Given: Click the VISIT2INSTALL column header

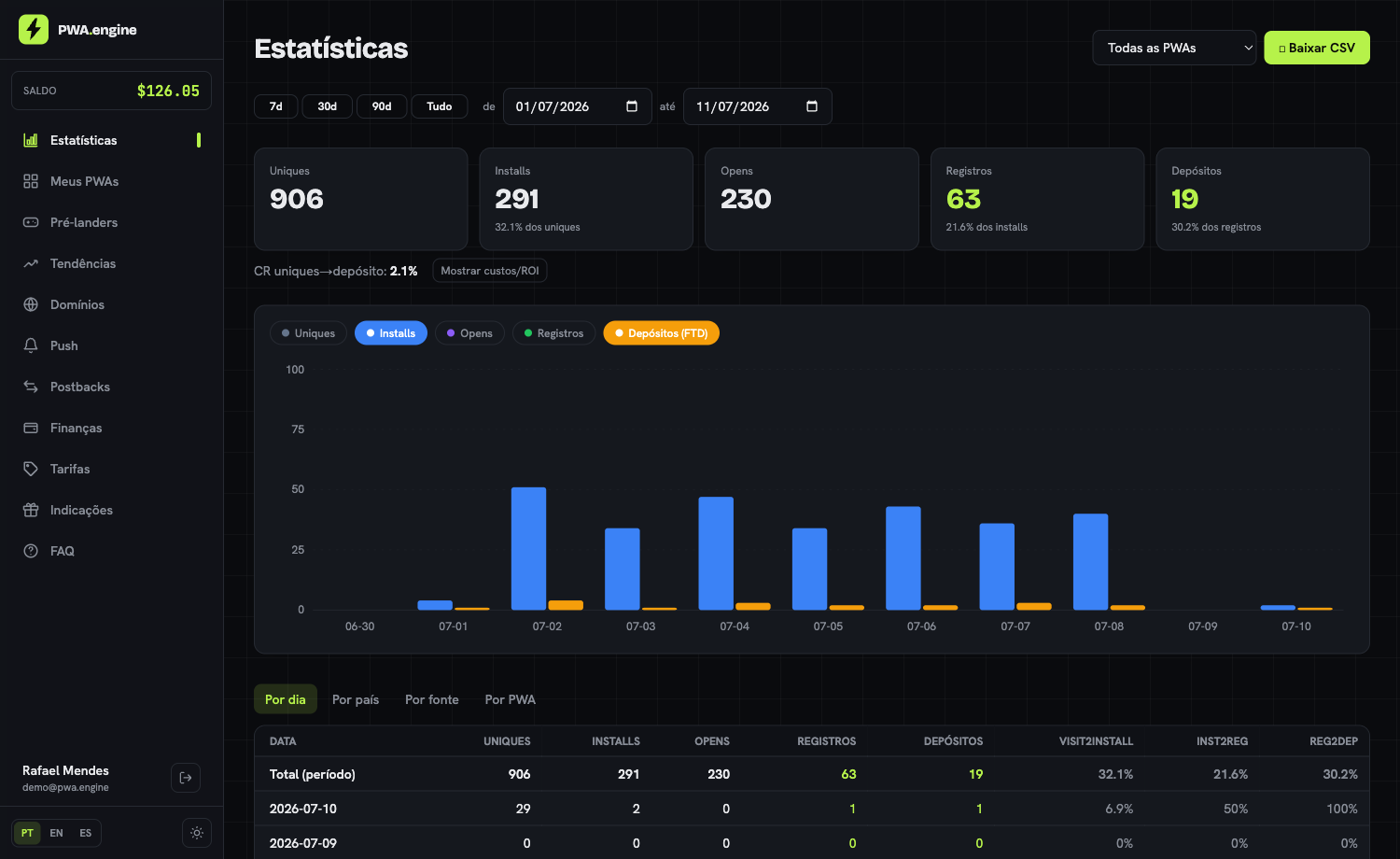Looking at the screenshot, I should tap(1096, 741).
